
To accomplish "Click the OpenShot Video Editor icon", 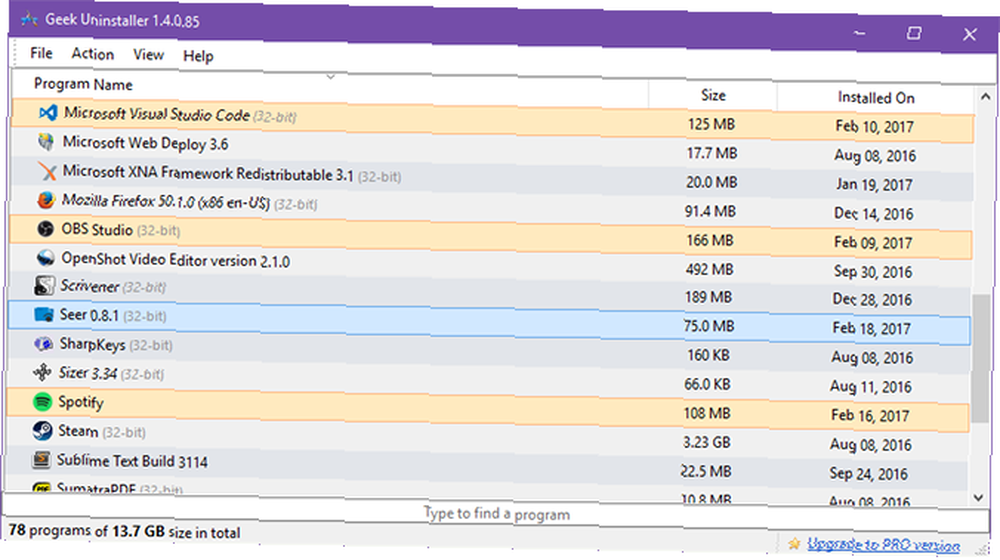I will click(45, 258).
